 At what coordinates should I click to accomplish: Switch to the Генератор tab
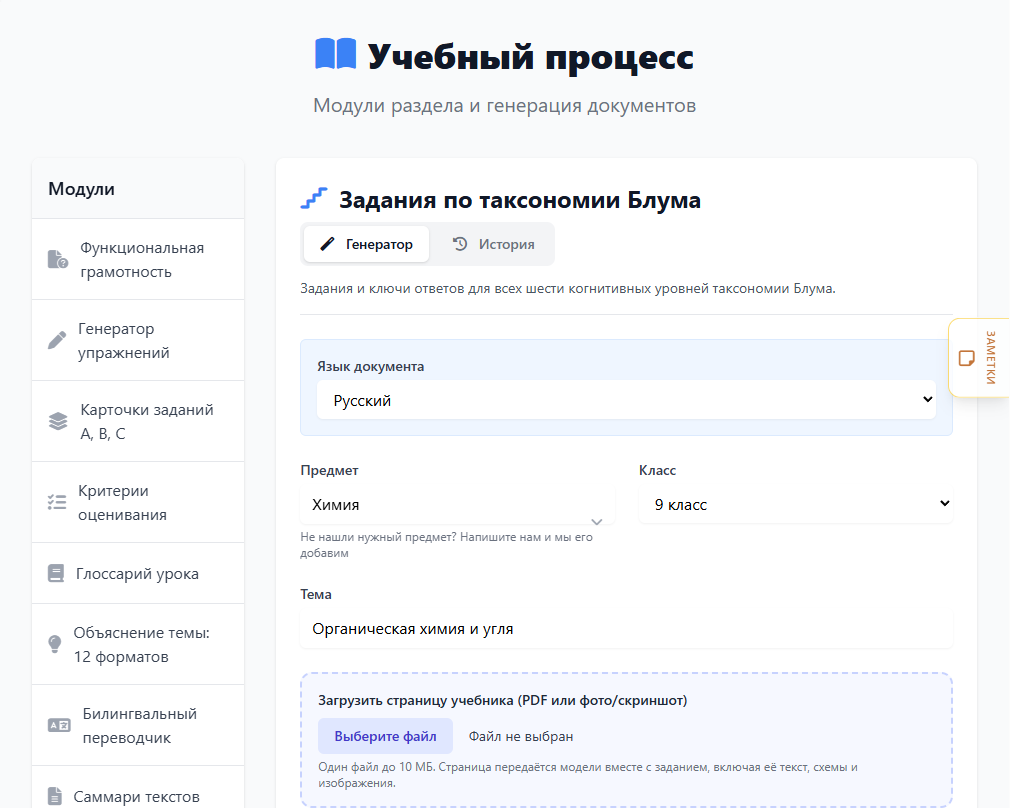367,244
